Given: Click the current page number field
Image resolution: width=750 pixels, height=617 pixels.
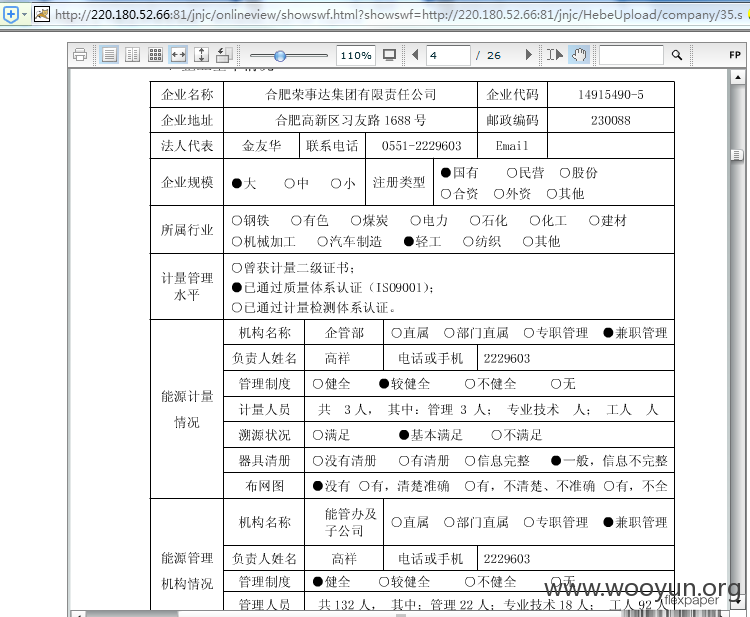Looking at the screenshot, I should (x=448, y=55).
